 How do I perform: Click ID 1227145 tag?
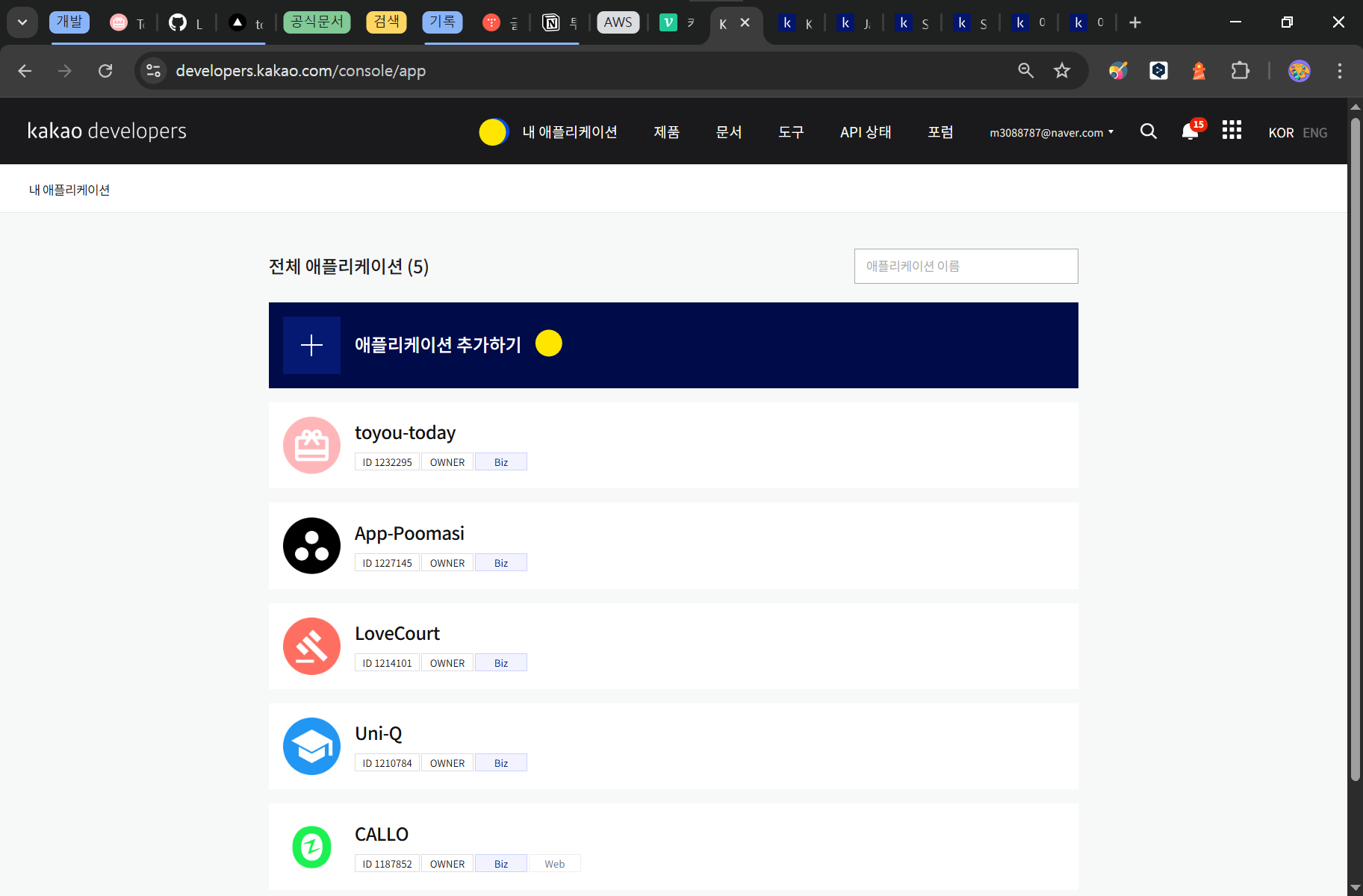click(x=387, y=563)
